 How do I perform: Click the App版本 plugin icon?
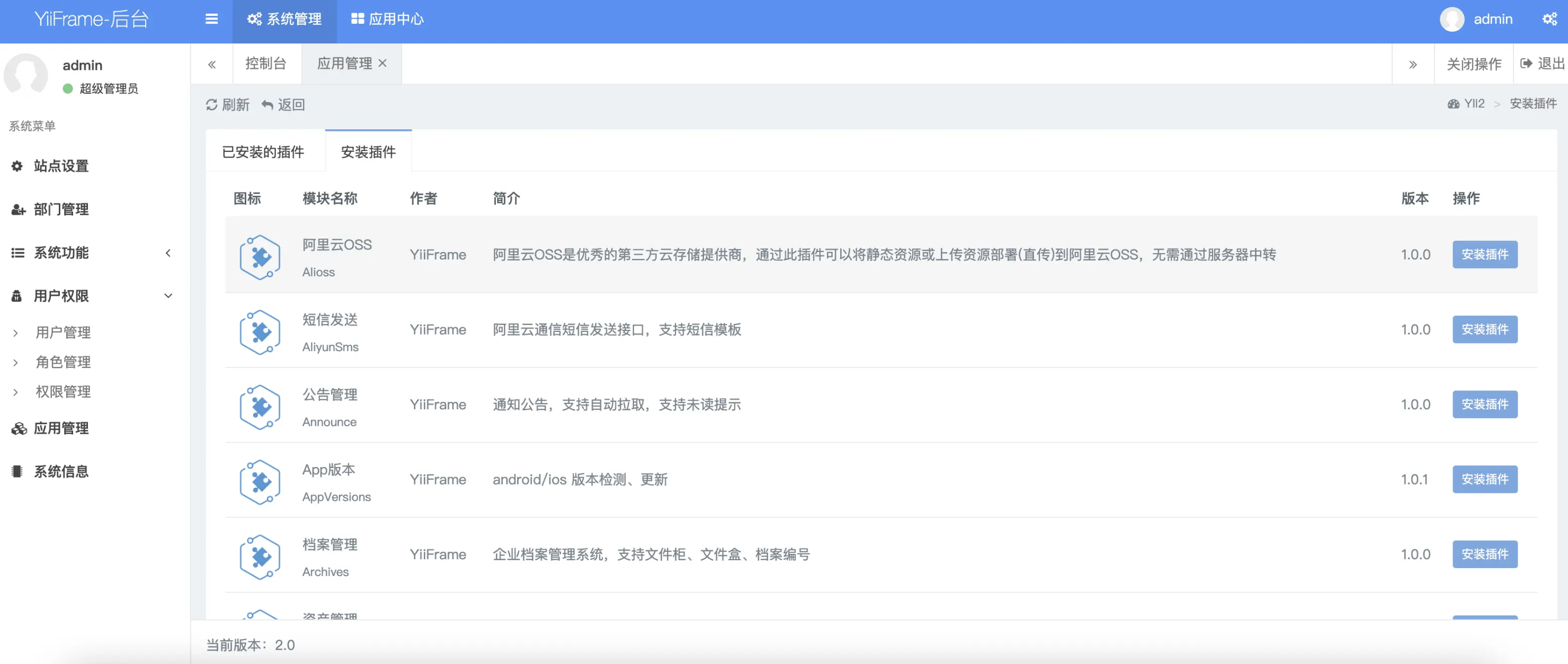(260, 482)
